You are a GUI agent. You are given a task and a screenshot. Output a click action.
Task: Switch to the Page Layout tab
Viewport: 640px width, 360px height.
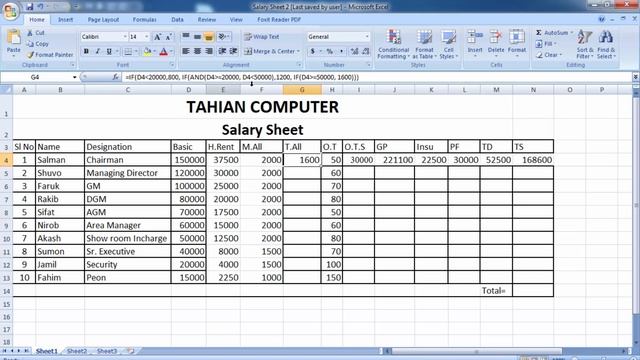pos(103,20)
